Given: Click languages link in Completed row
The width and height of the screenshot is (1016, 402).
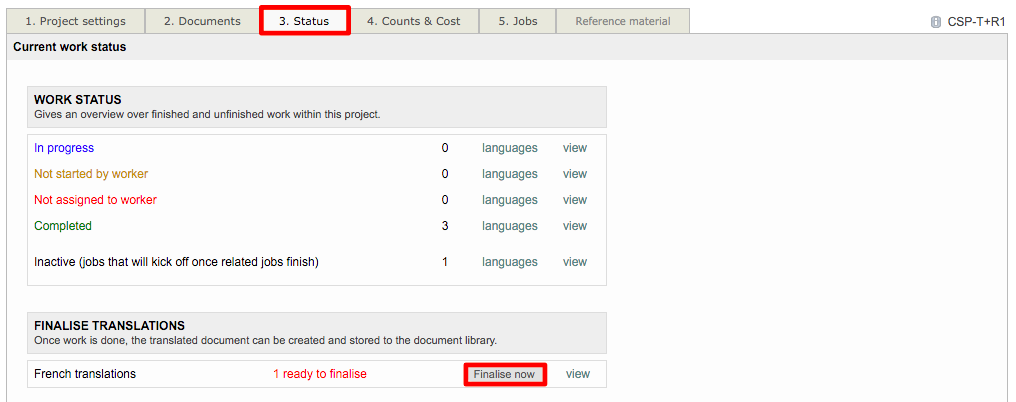Looking at the screenshot, I should (x=509, y=226).
